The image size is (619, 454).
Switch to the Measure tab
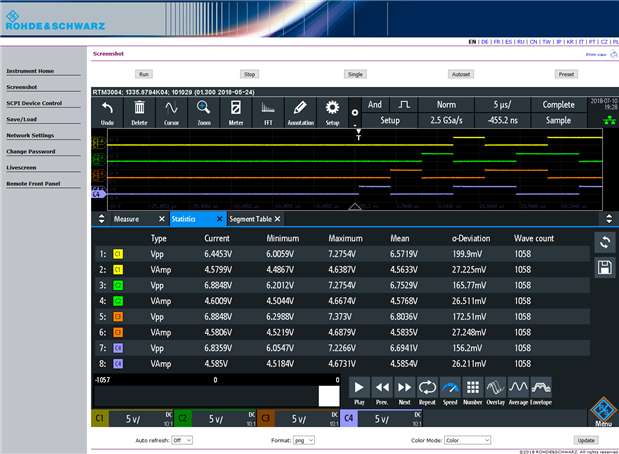[x=126, y=218]
